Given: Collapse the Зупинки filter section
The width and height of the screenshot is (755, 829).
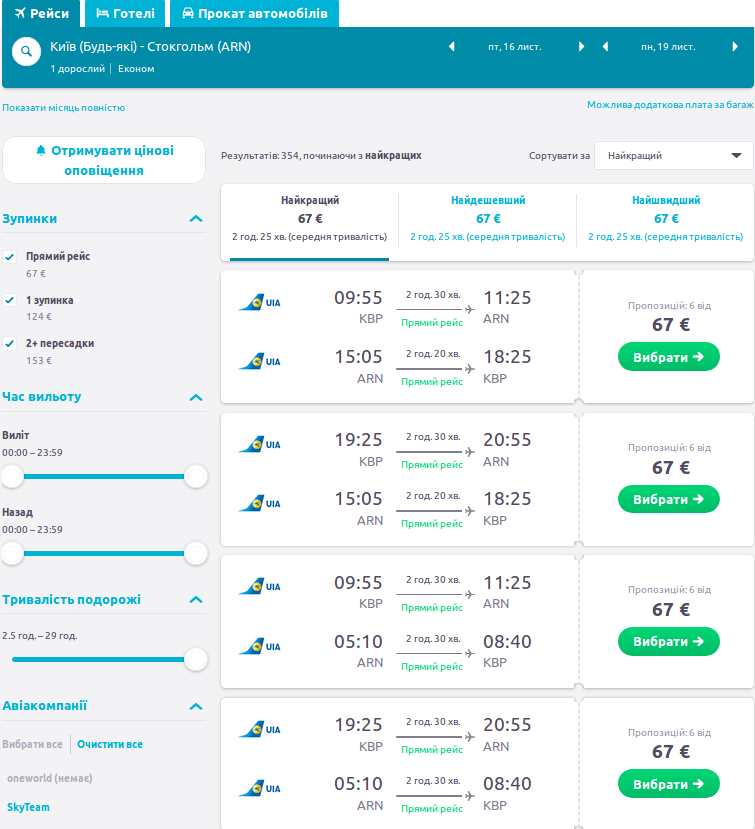Looking at the screenshot, I should pyautogui.click(x=196, y=219).
